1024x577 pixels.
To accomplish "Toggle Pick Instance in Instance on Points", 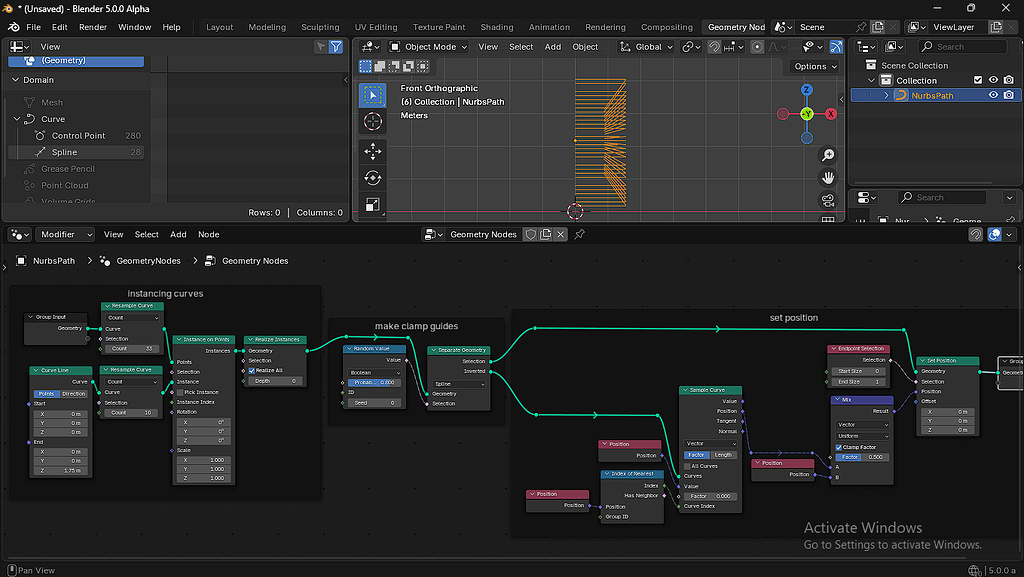I will 180,392.
